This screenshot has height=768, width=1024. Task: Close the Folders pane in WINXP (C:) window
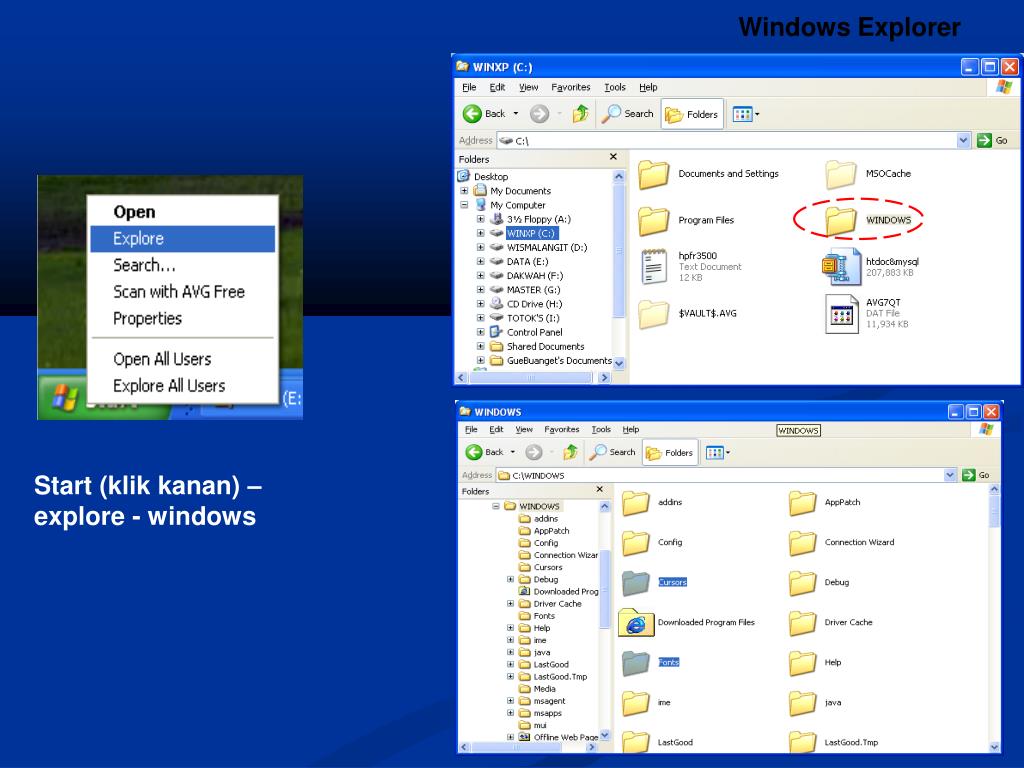(613, 157)
